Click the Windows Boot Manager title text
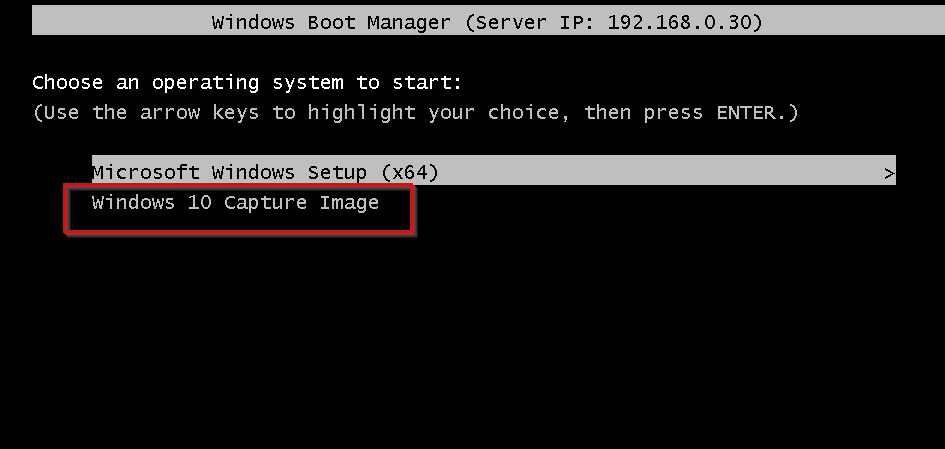 (x=334, y=22)
